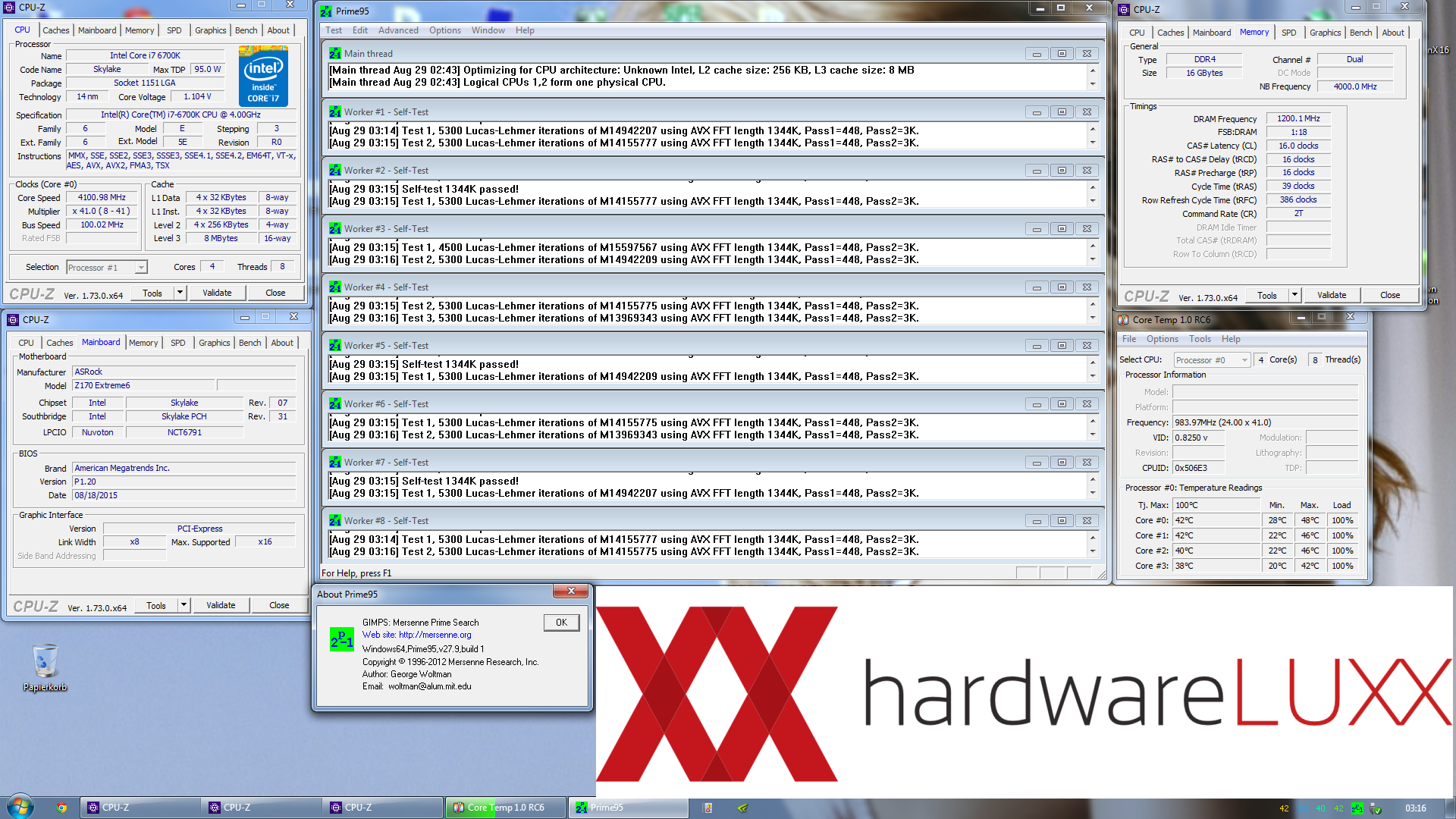Switch to Graphics tab in CPU-Z Mainboard window
The width and height of the screenshot is (1456, 819).
click(214, 343)
